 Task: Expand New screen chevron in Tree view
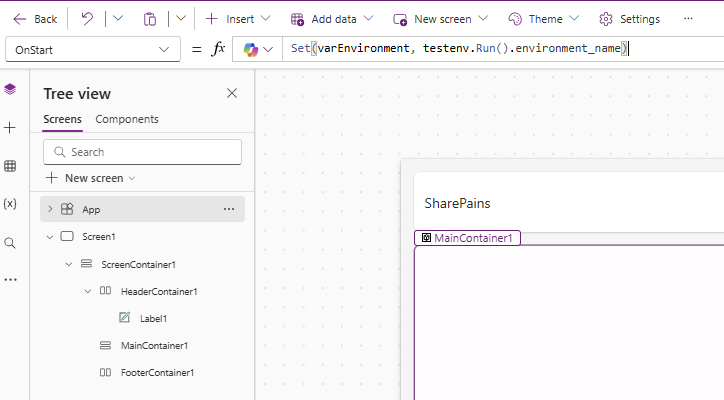click(132, 178)
